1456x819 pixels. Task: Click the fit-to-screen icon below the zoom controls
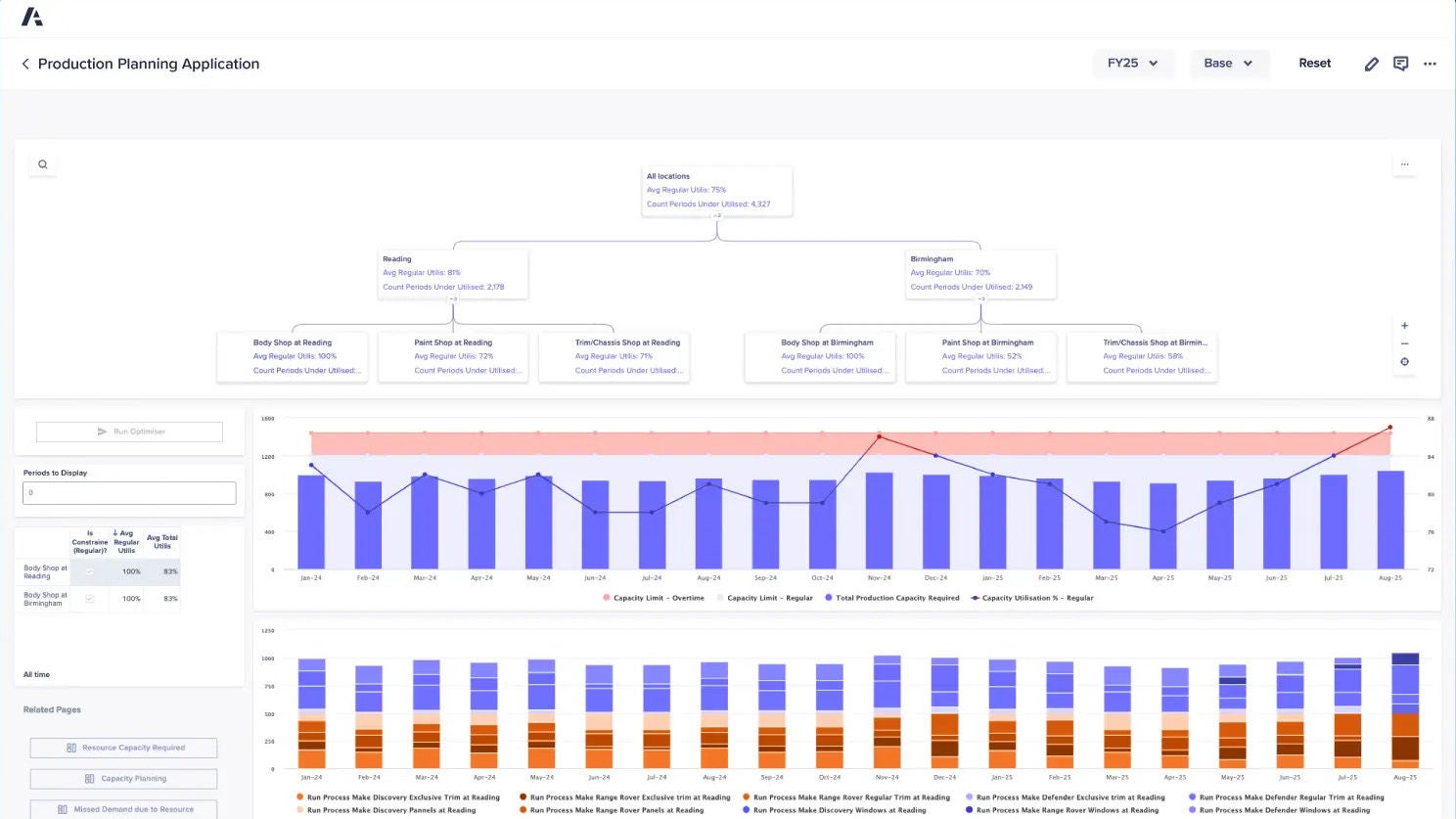point(1404,361)
